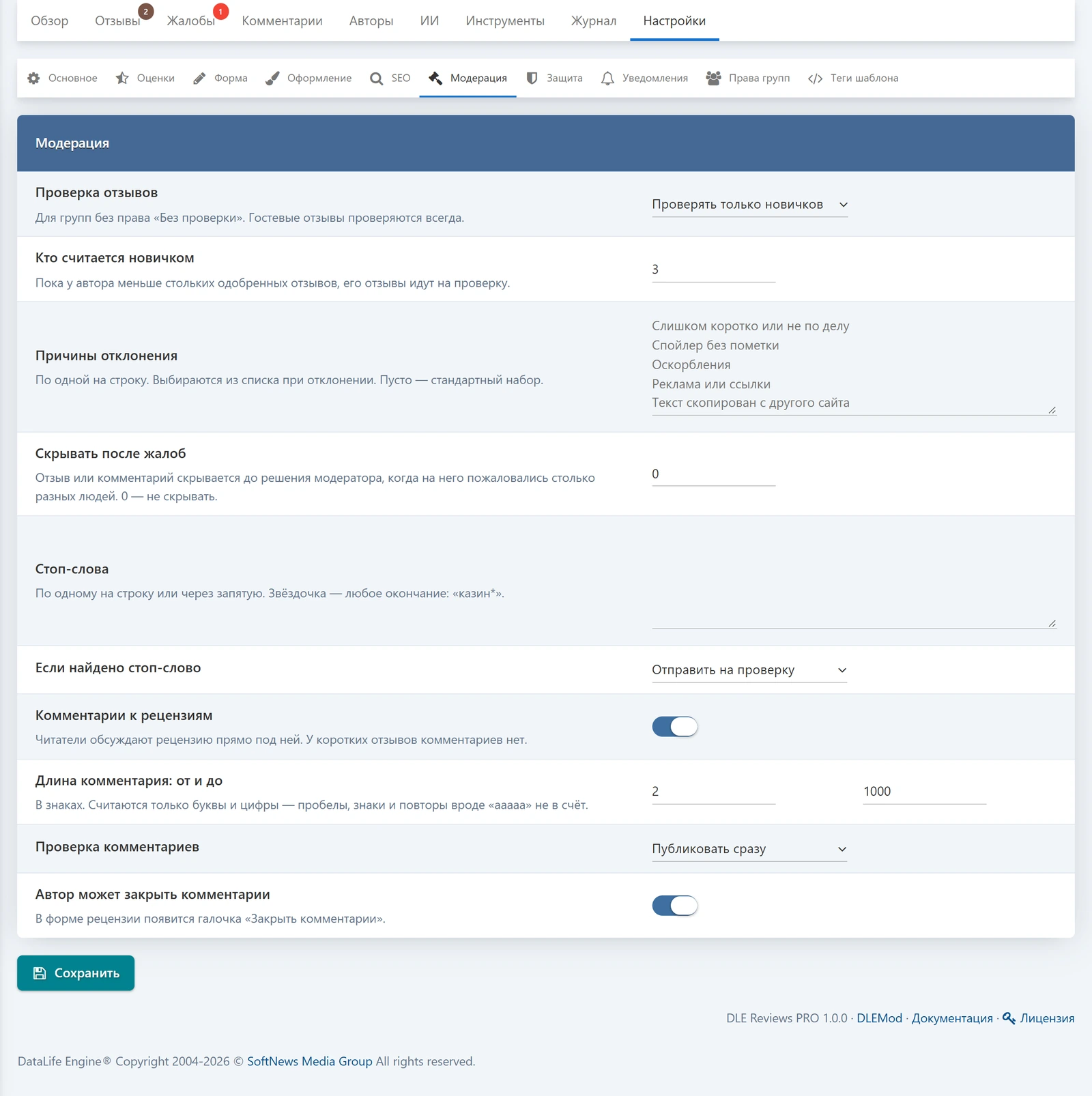The width and height of the screenshot is (1092, 1096).
Task: Open the Журнал tab
Action: [594, 20]
